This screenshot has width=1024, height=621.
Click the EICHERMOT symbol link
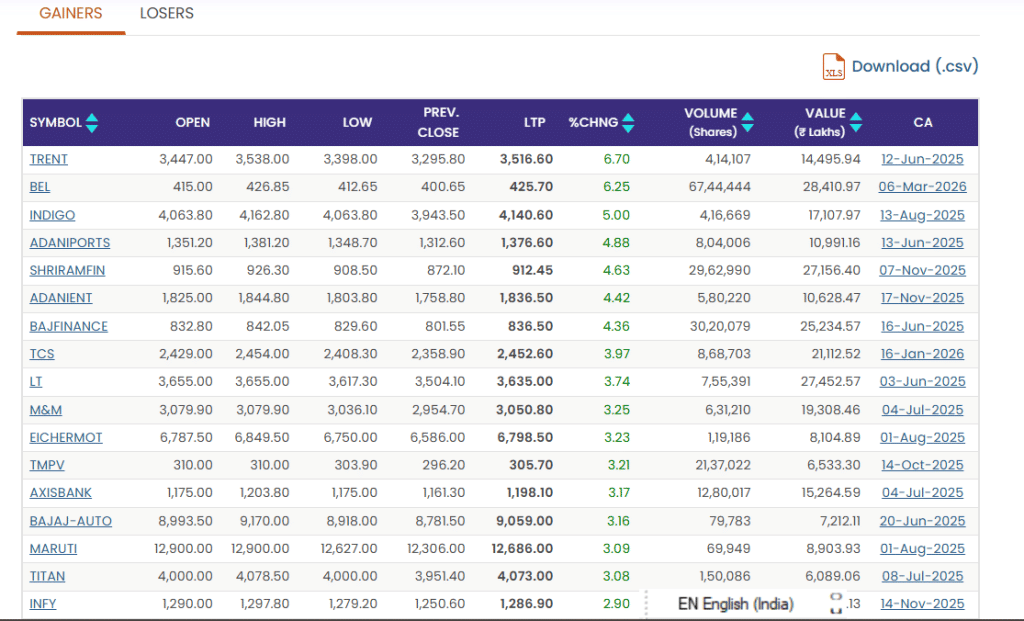pyautogui.click(x=66, y=438)
